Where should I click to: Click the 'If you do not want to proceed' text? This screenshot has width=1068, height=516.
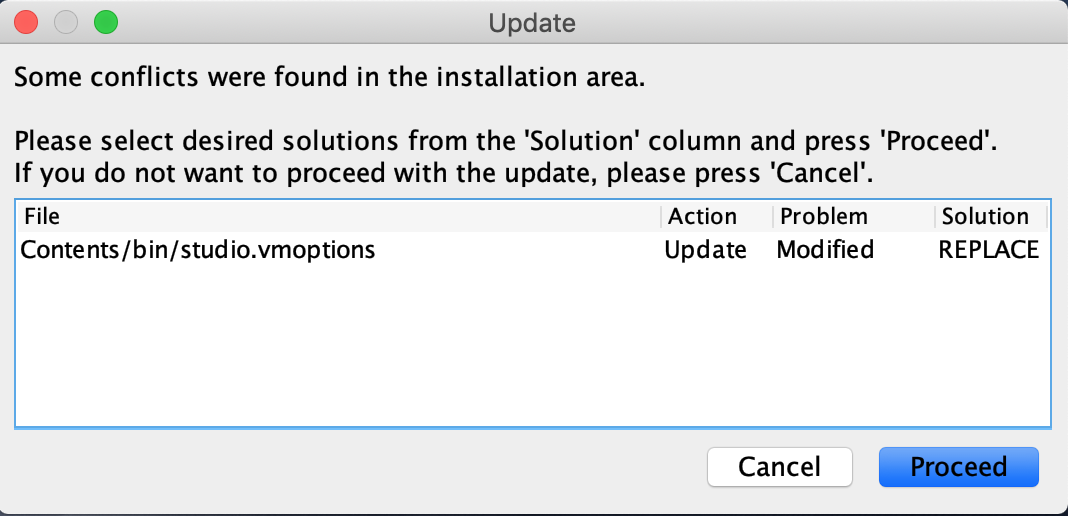click(444, 173)
